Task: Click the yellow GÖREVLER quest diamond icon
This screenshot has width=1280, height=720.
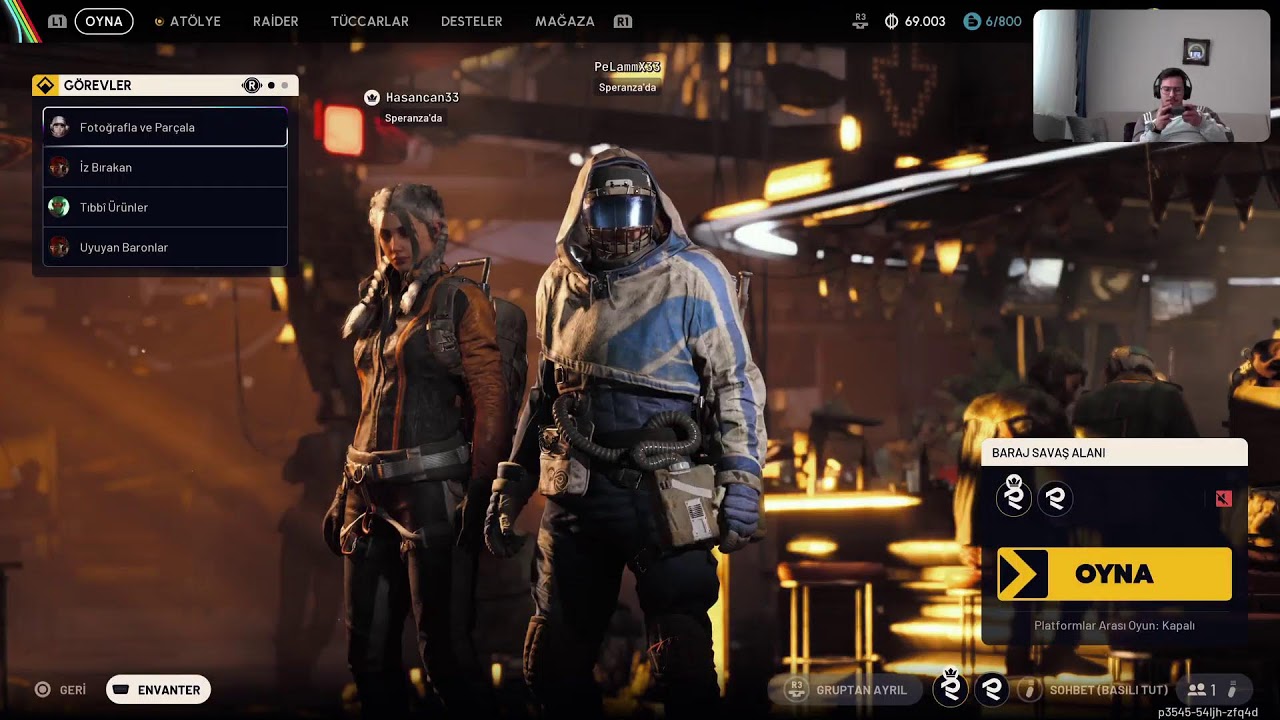Action: point(45,86)
